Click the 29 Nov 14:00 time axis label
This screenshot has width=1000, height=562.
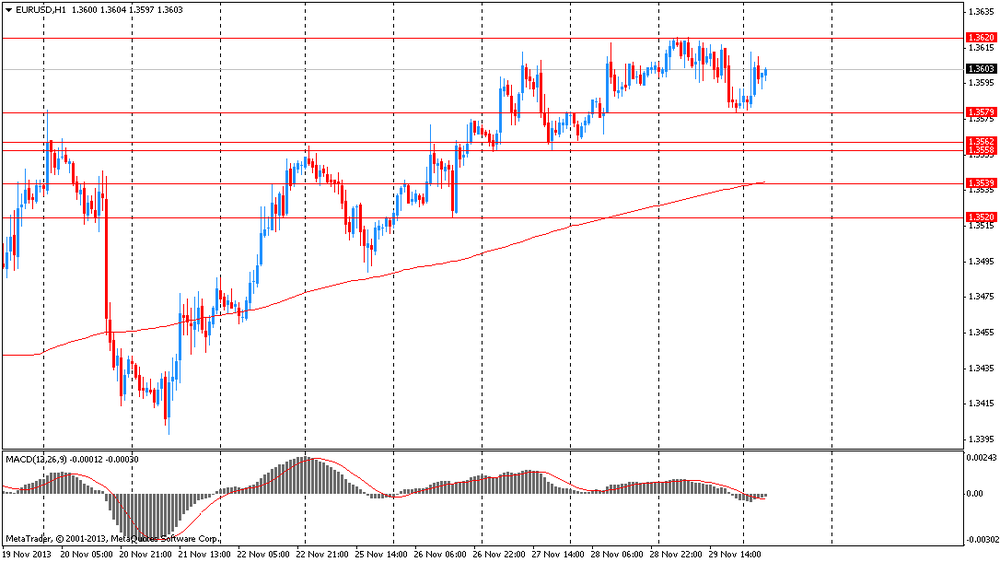point(735,554)
